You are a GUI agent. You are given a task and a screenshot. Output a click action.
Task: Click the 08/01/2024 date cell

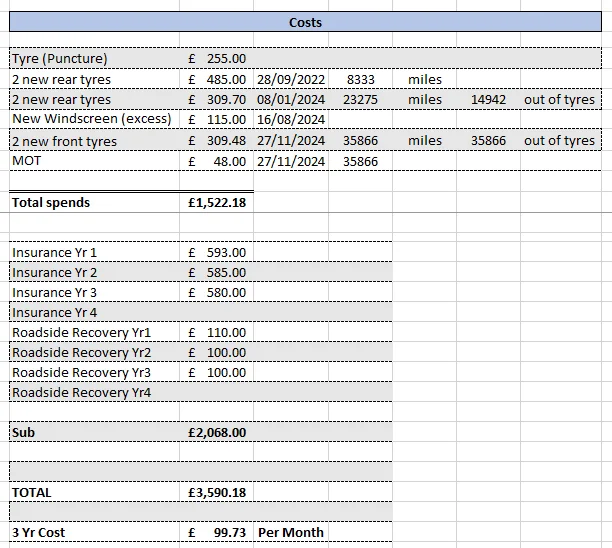[291, 100]
